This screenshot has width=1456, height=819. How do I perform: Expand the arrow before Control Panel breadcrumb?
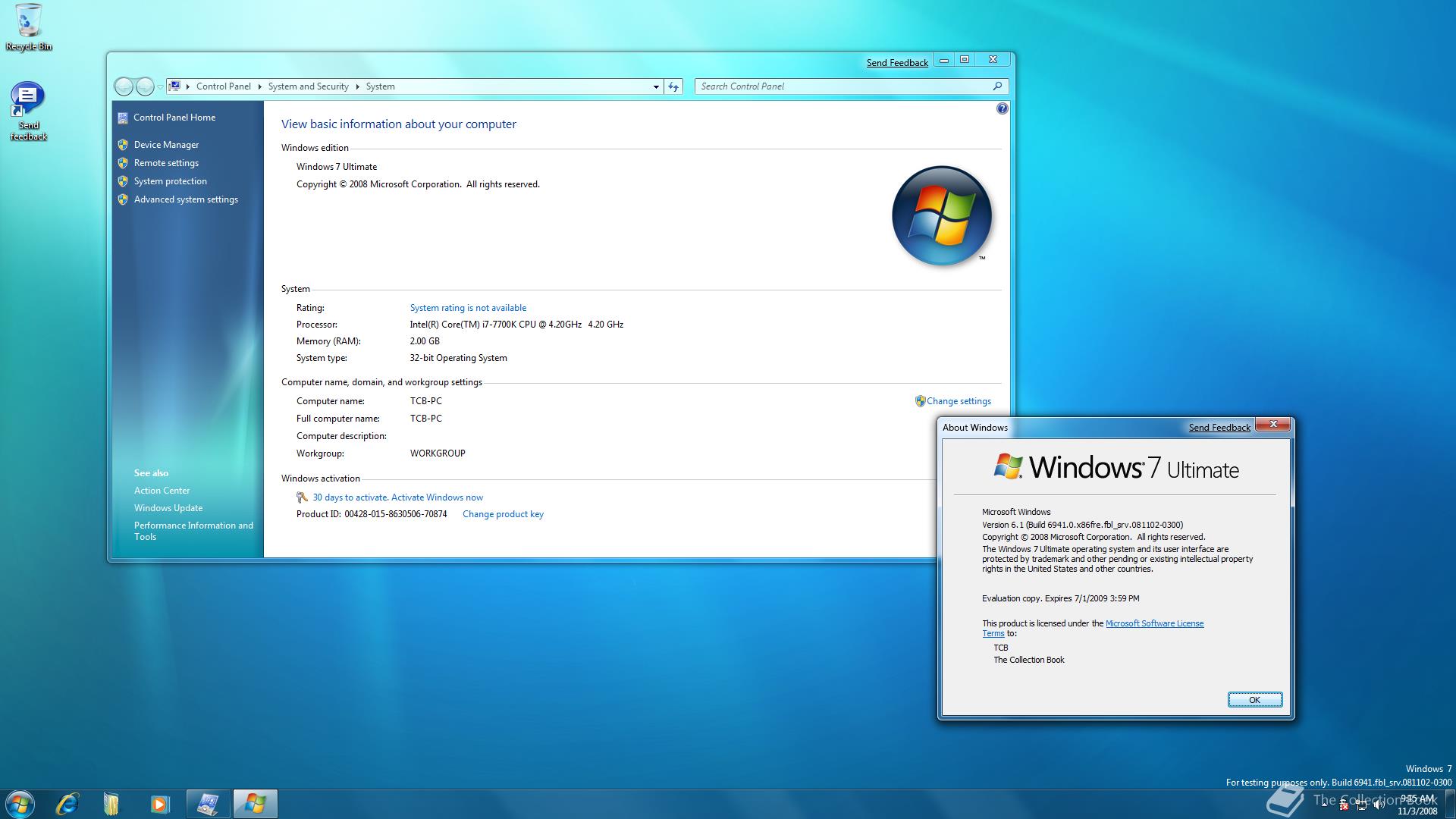tap(187, 86)
